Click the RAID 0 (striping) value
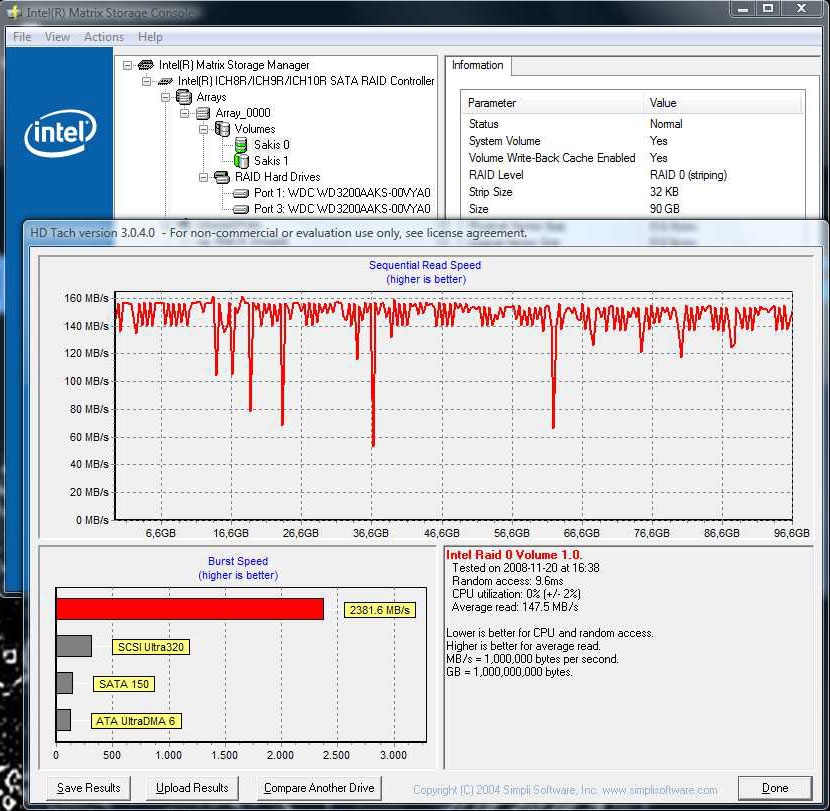Screen dimensions: 830x811 688,175
